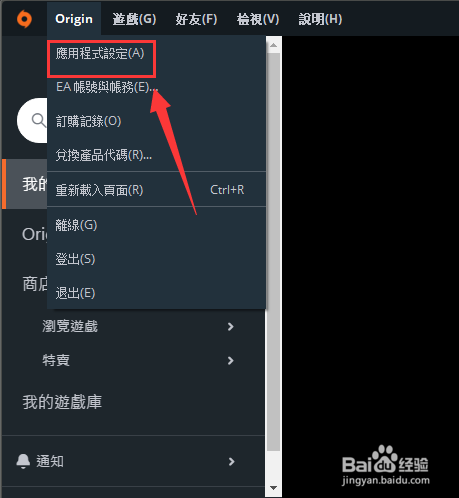Open the 好友(F) menu
Viewport: 459px width, 498px height.
pyautogui.click(x=196, y=19)
